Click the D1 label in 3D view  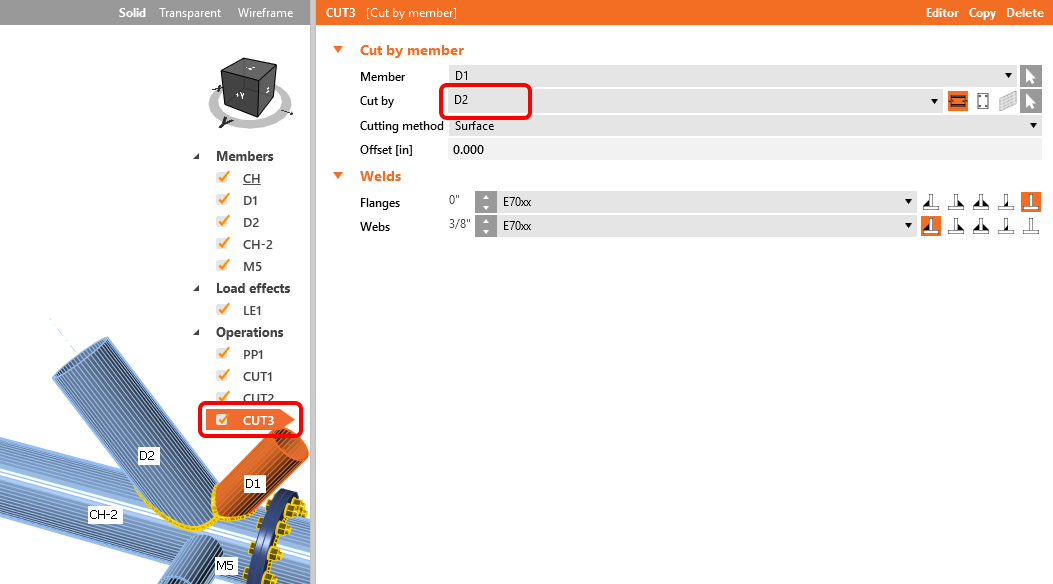(253, 483)
